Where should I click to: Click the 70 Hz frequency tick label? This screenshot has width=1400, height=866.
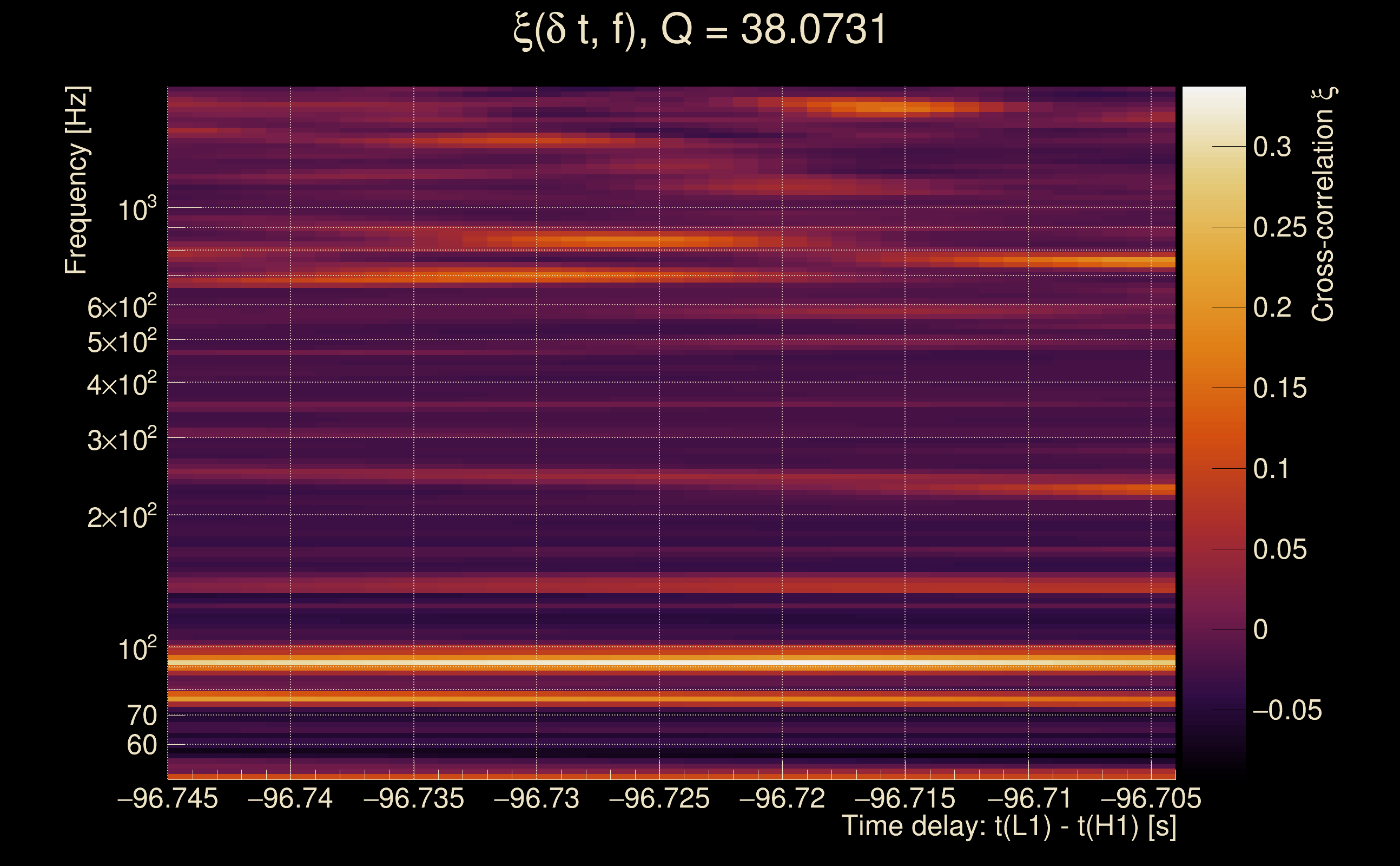click(141, 716)
